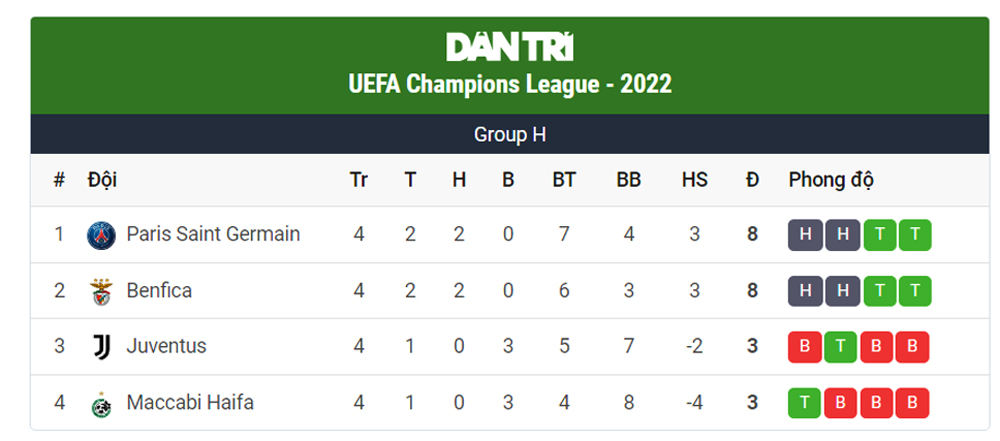Click the Phong độ column header
This screenshot has height=441, width=1000.
click(831, 181)
